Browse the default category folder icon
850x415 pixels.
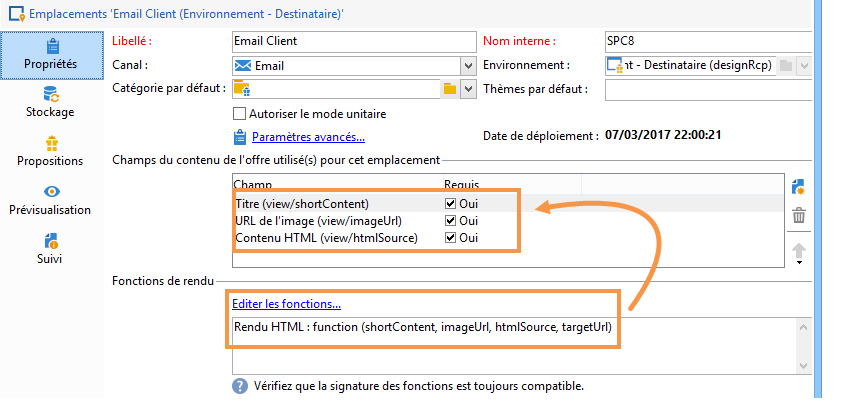point(450,89)
